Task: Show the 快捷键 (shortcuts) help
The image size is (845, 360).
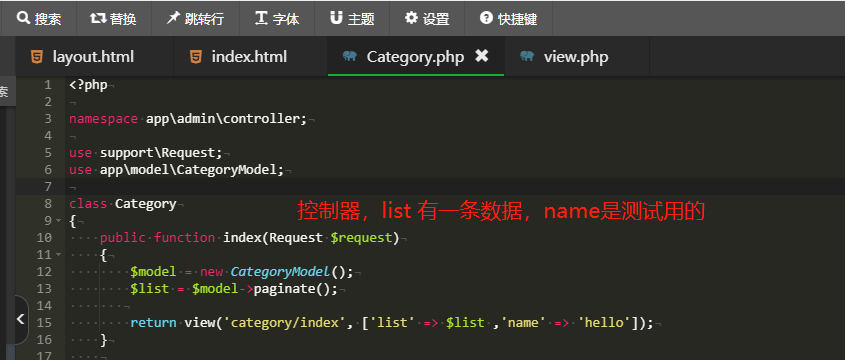Action: click(508, 19)
